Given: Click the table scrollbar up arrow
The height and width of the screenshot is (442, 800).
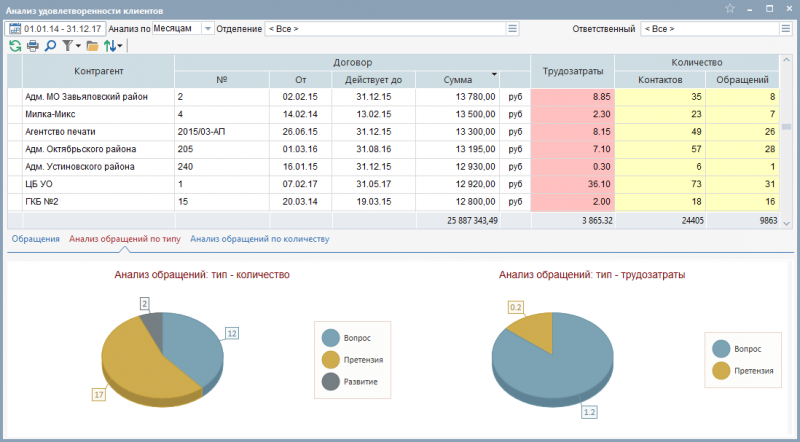Looking at the screenshot, I should point(786,60).
